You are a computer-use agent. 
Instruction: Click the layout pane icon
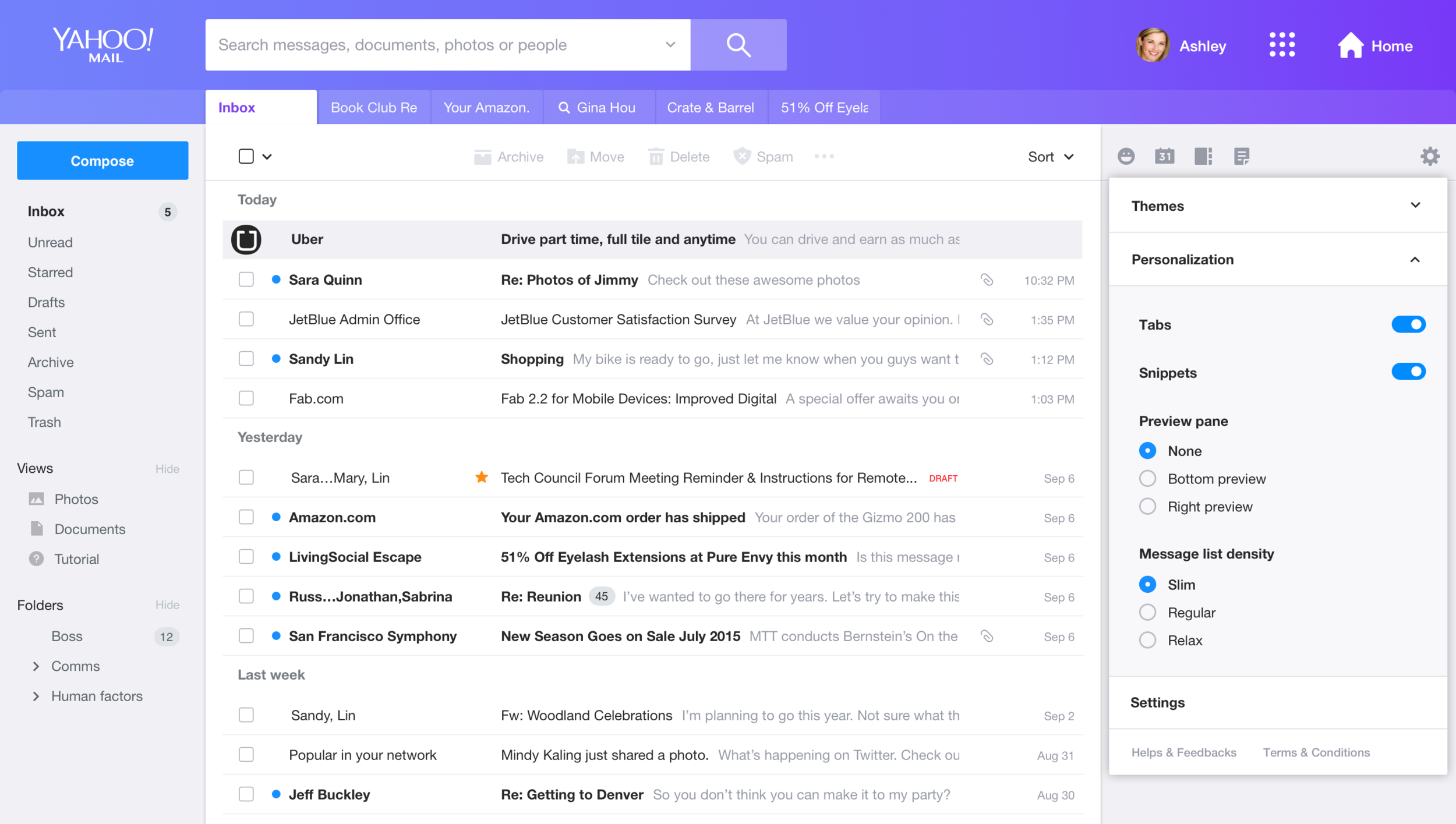click(1203, 156)
